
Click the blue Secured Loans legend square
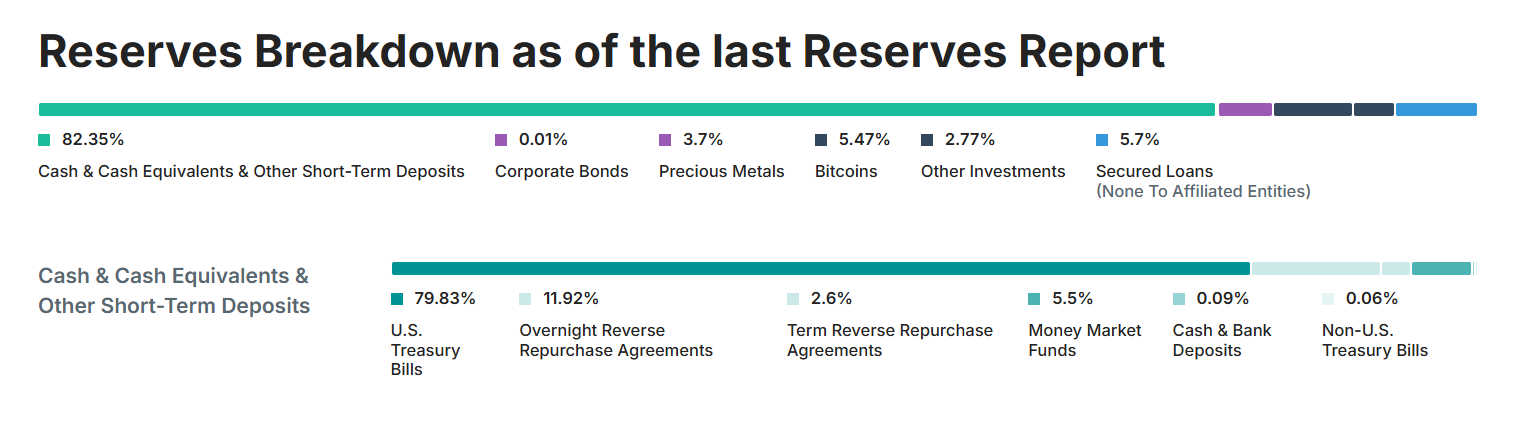(1102, 140)
